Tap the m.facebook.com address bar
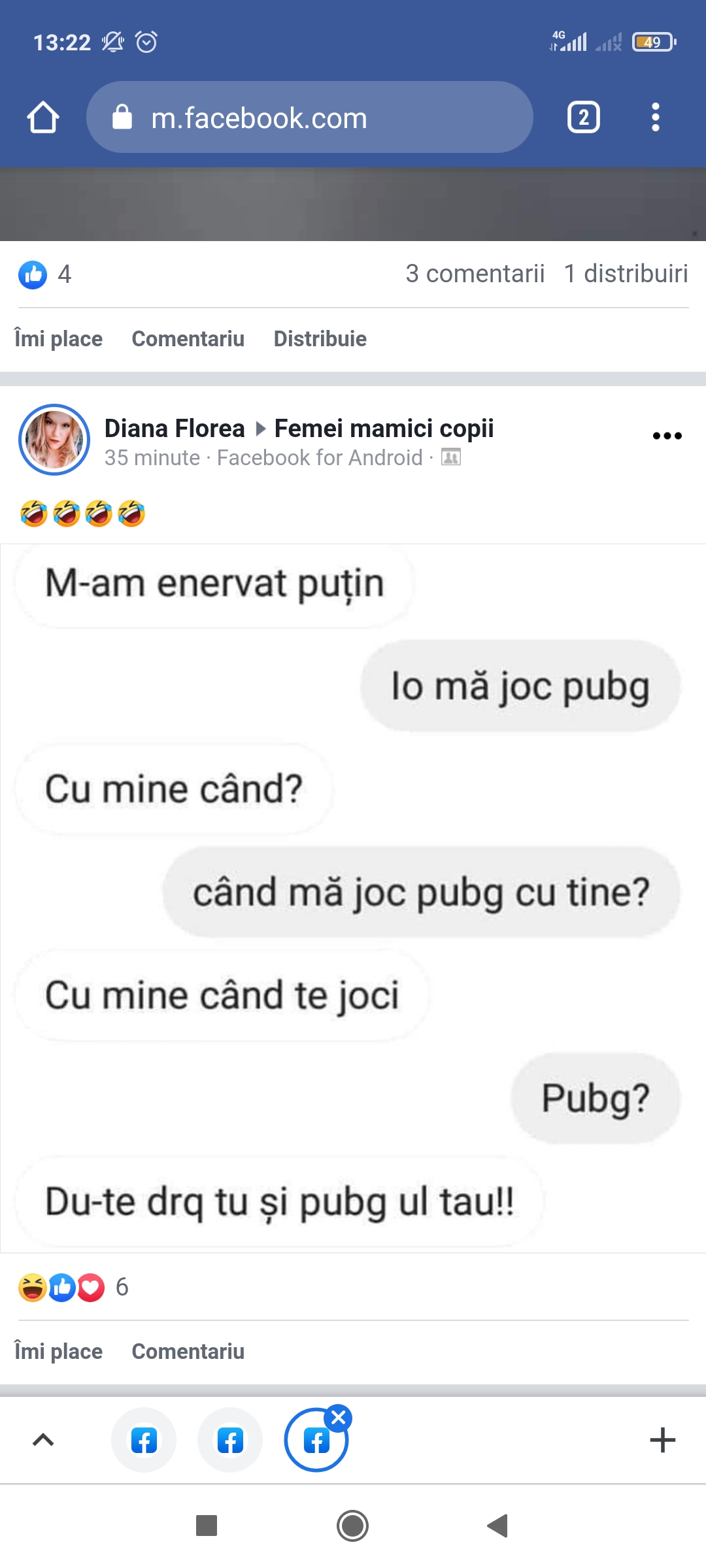Viewport: 706px width, 1568px height. [310, 118]
